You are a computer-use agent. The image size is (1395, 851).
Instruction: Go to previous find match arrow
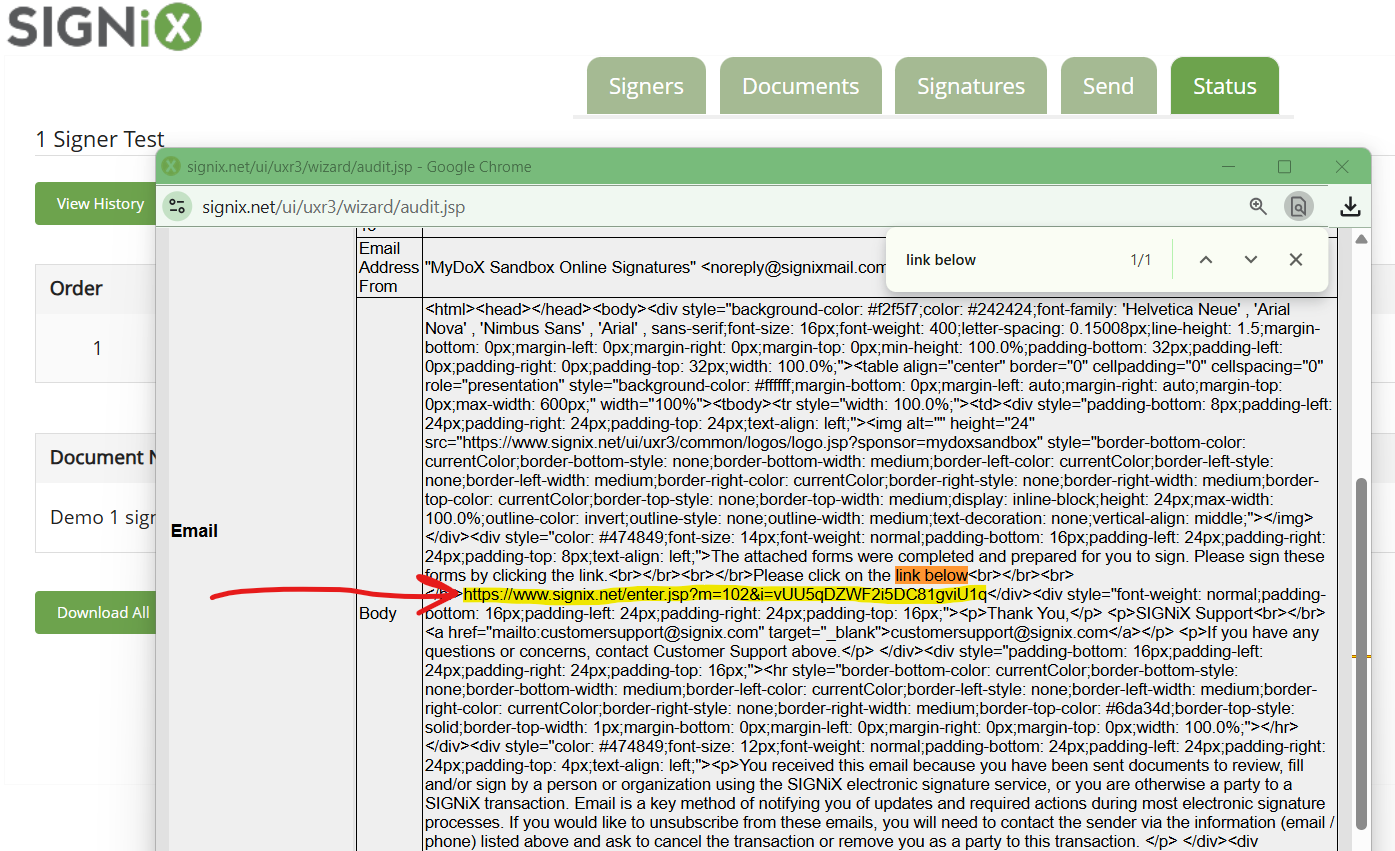1206,260
